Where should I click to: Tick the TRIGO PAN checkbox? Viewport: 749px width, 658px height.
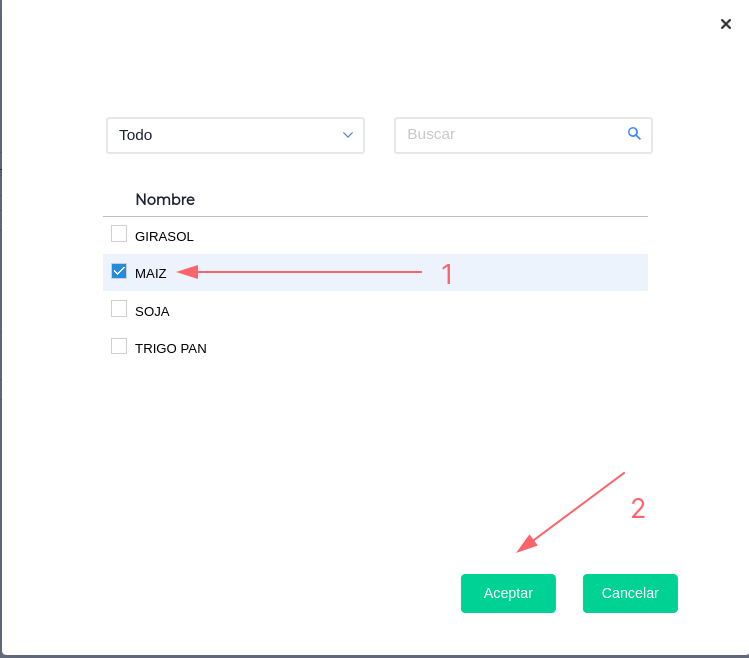119,346
